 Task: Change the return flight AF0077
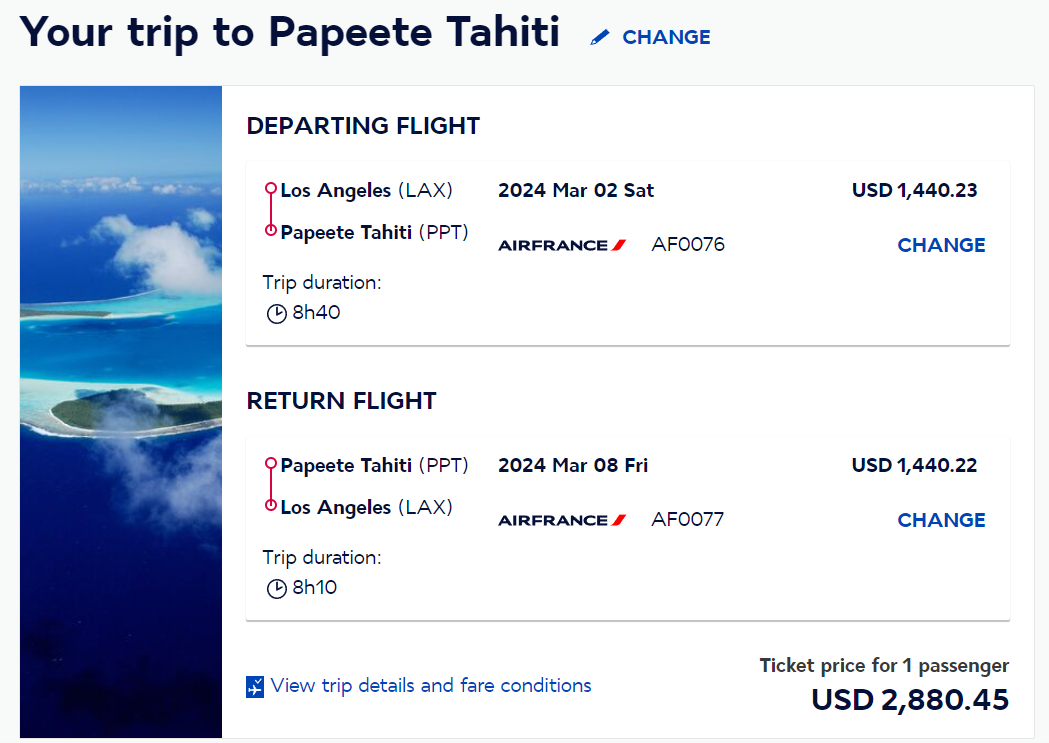[941, 520]
